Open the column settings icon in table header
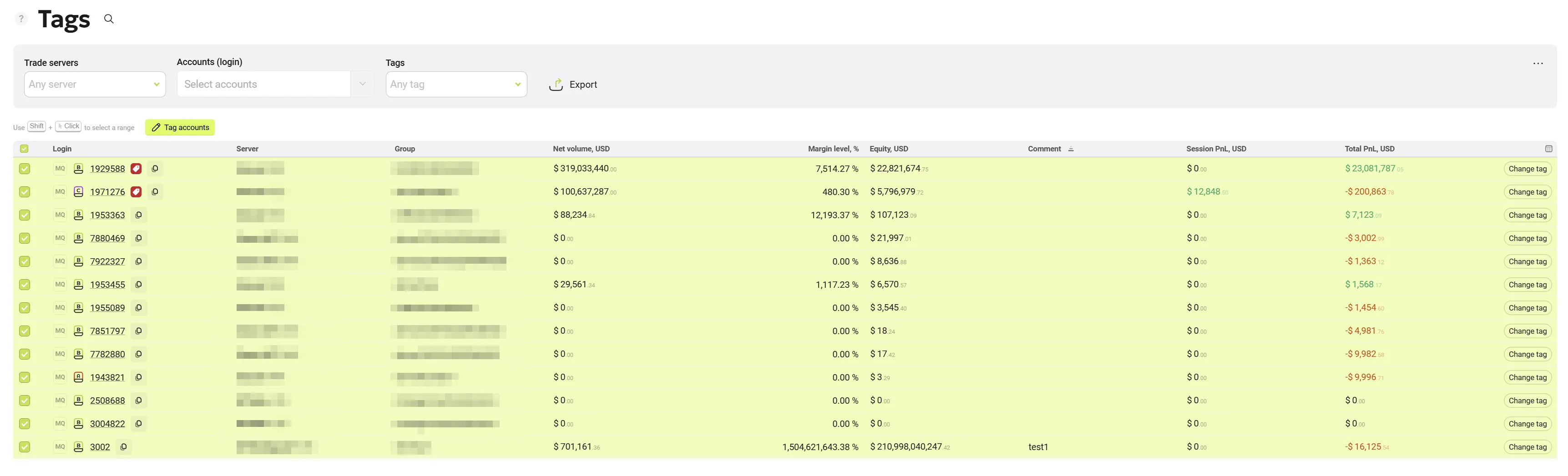 1548,149
